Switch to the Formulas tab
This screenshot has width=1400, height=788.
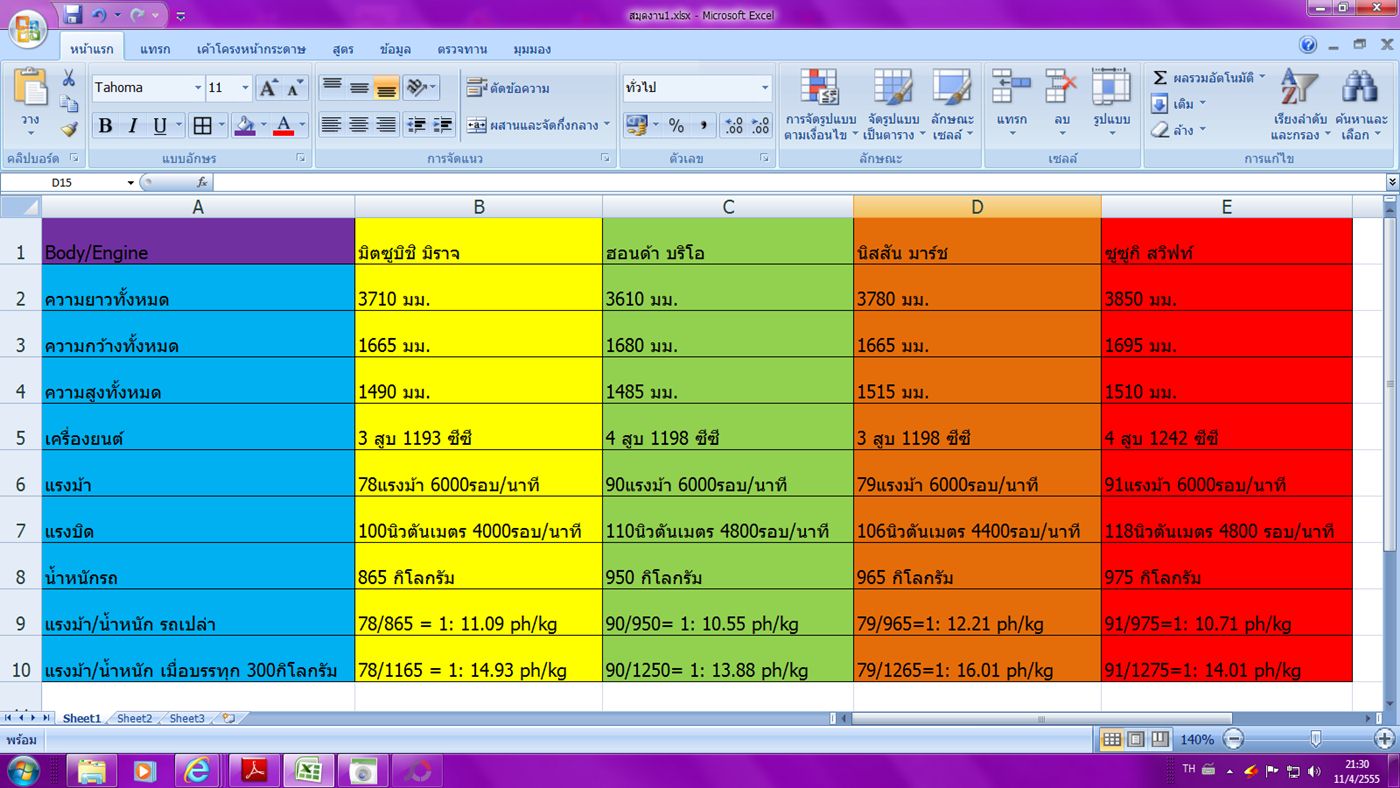[x=343, y=49]
